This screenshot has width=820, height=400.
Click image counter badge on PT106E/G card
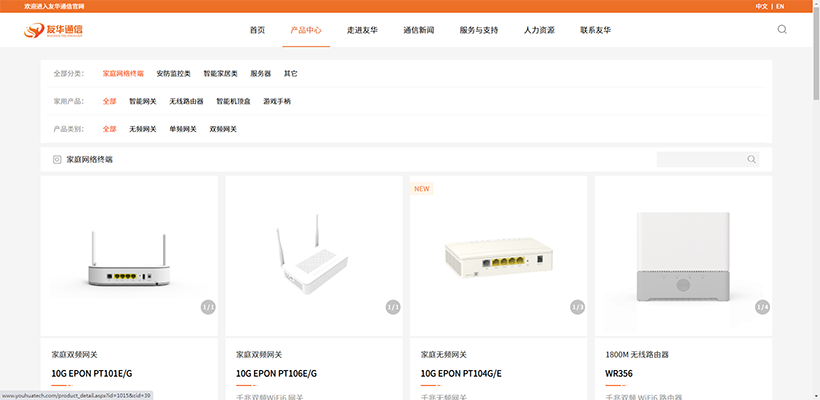click(x=393, y=307)
